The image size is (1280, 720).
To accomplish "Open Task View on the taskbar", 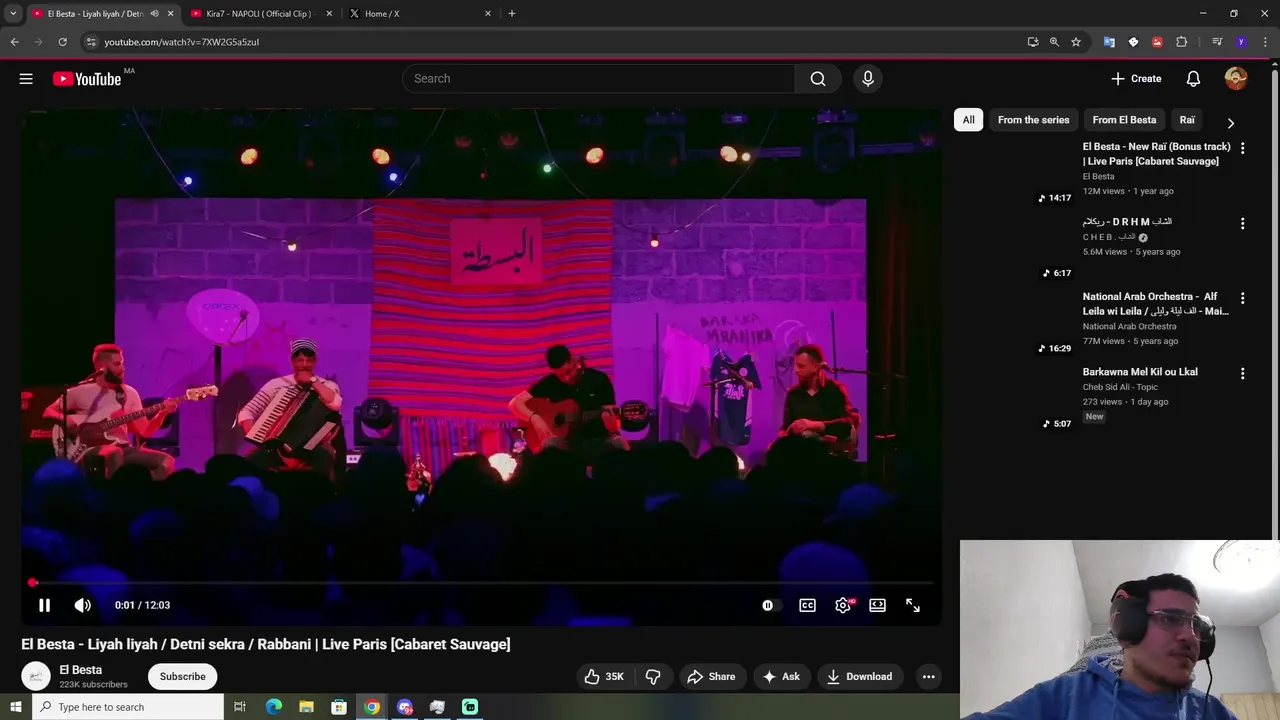I will pyautogui.click(x=240, y=707).
